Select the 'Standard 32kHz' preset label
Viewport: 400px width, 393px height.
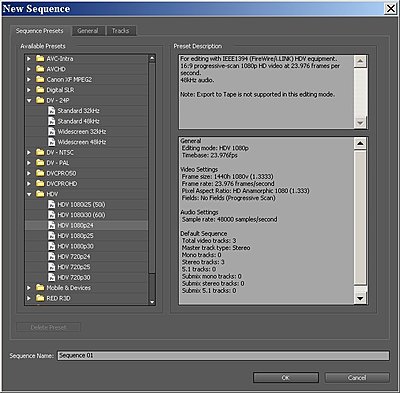click(79, 111)
